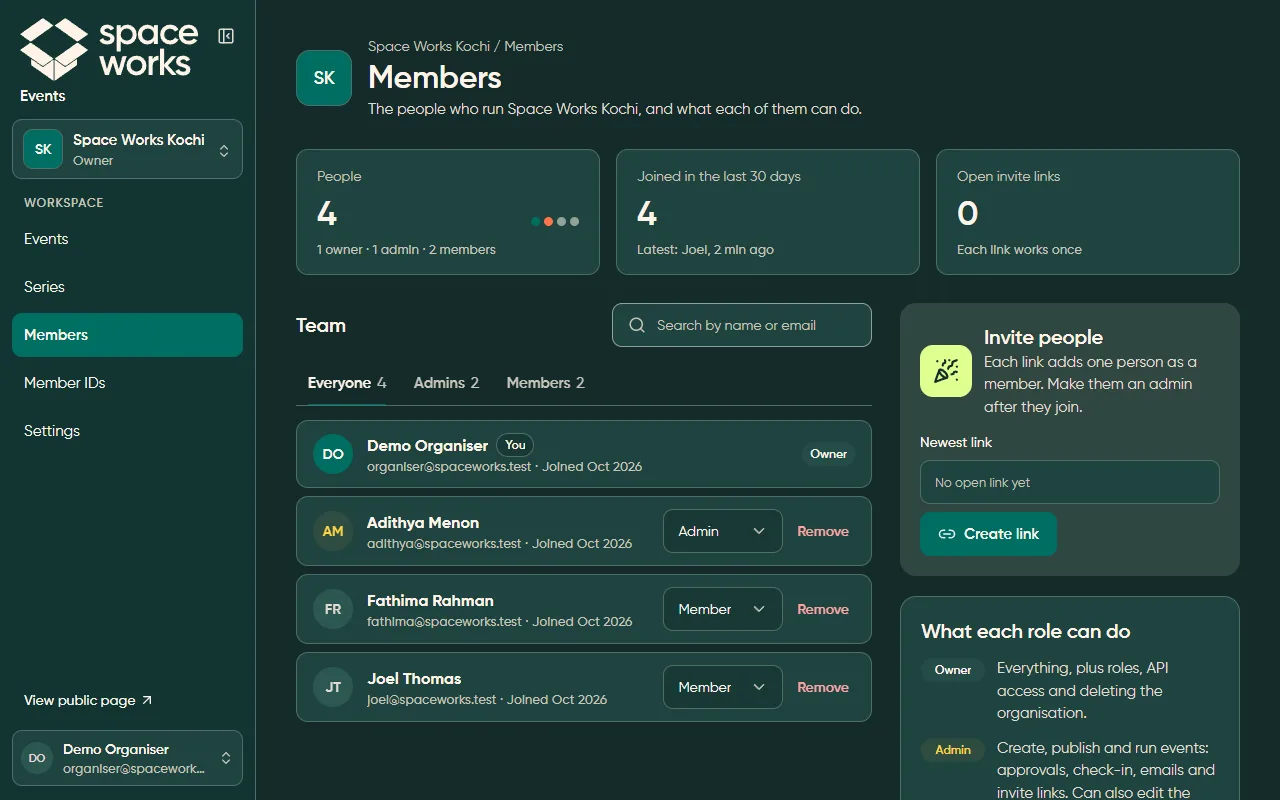Open Member IDs in the sidebar

click(127, 383)
